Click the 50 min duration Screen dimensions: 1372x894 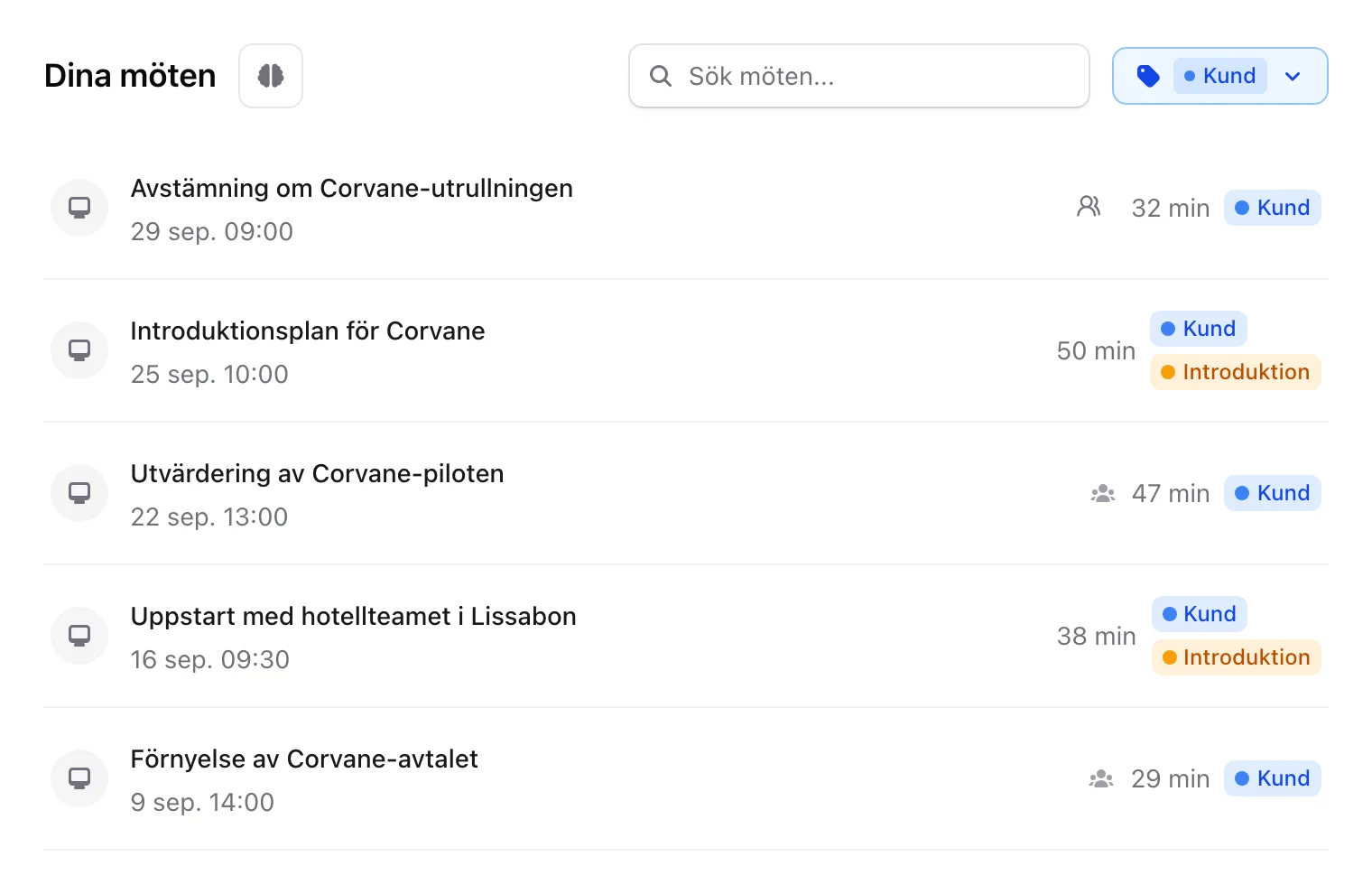click(1096, 350)
